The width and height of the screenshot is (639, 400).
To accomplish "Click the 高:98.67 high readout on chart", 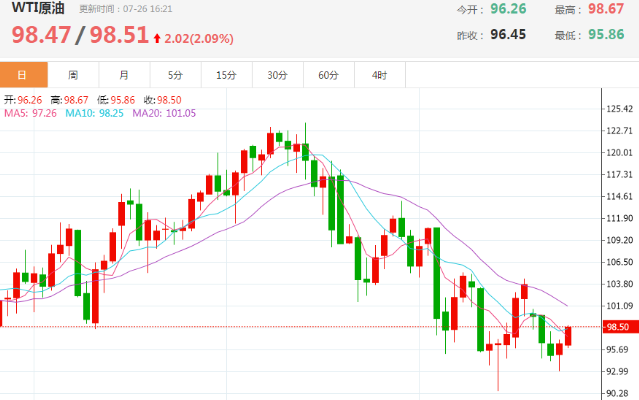I will click(70, 100).
